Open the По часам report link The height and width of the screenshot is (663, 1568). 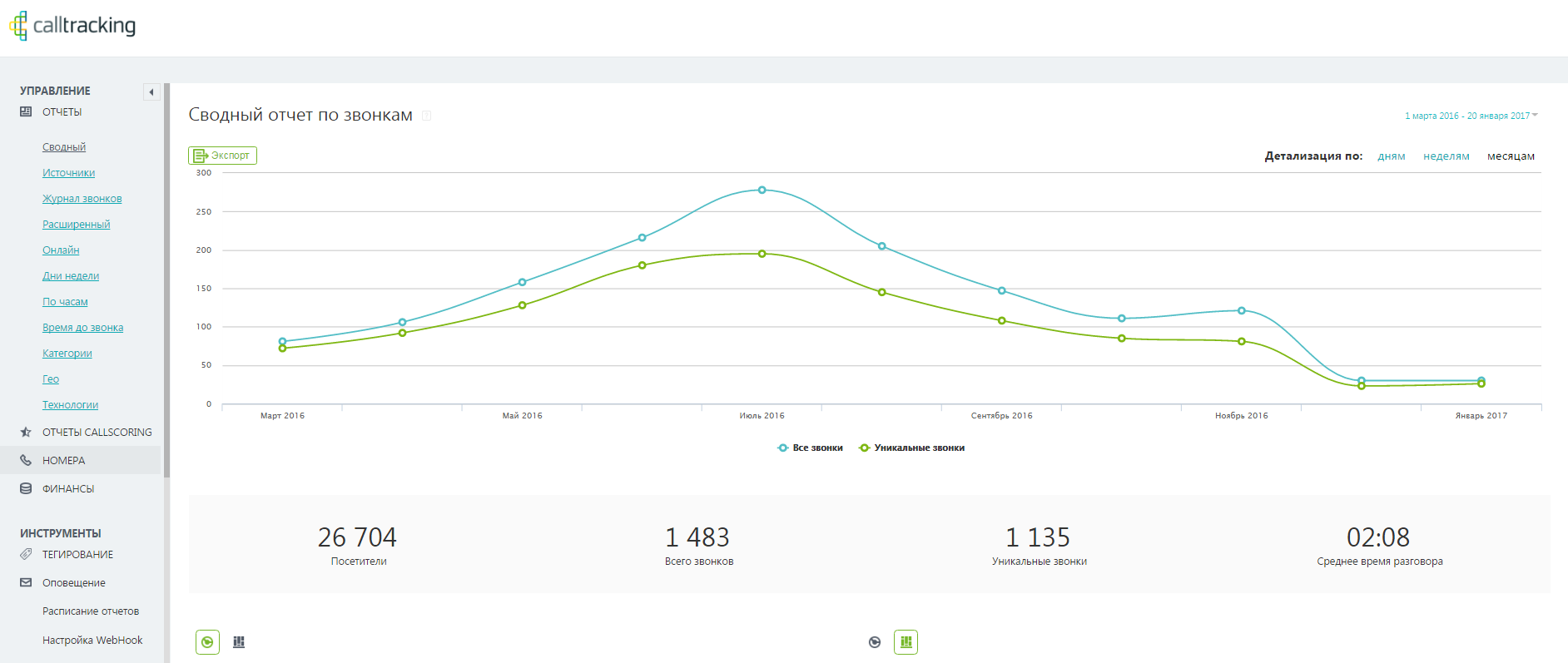65,302
